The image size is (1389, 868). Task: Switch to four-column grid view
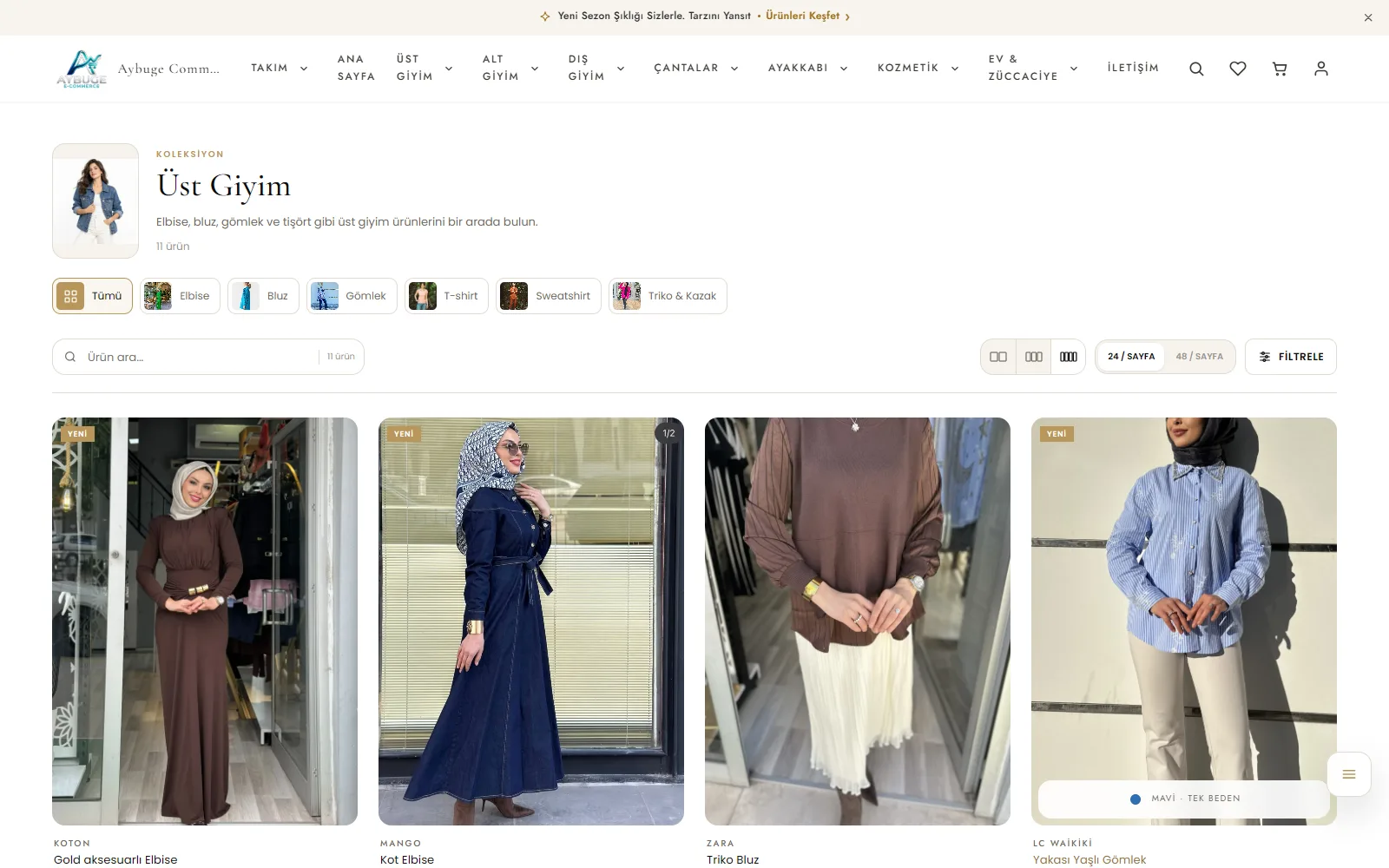click(1069, 357)
